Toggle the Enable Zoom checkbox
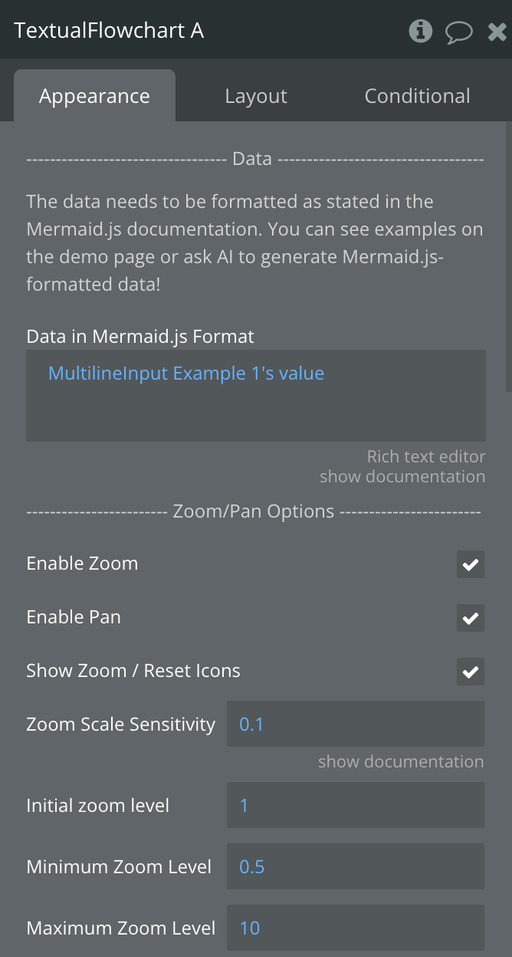 (471, 564)
